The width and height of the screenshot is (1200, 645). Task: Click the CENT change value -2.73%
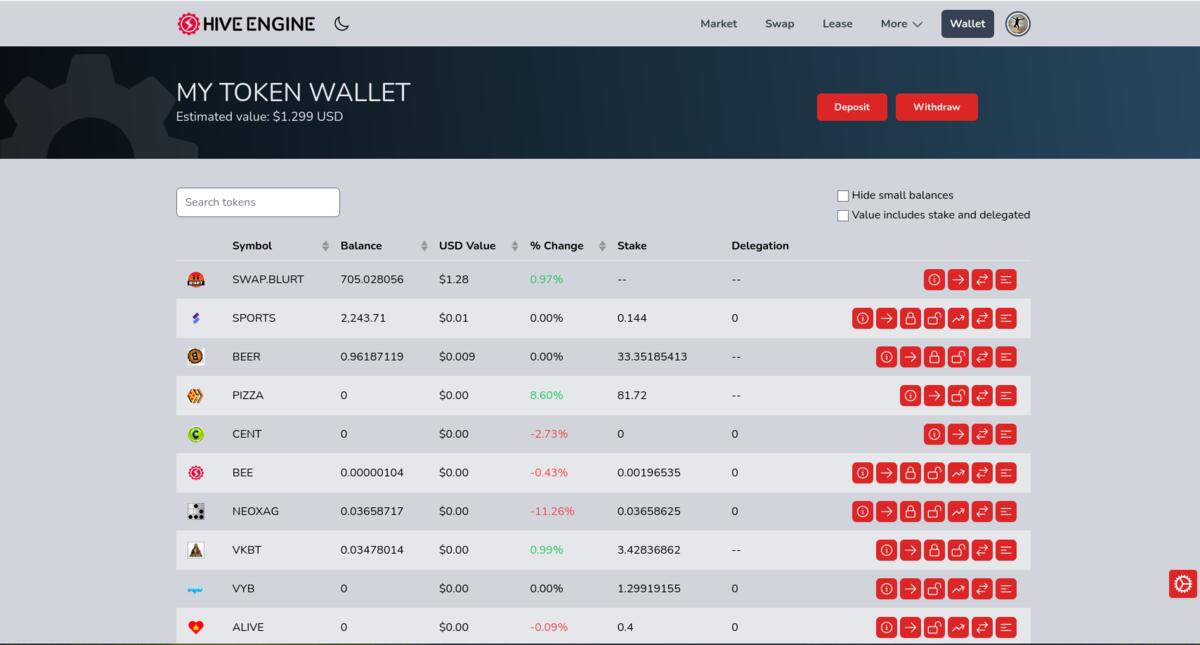tap(549, 434)
